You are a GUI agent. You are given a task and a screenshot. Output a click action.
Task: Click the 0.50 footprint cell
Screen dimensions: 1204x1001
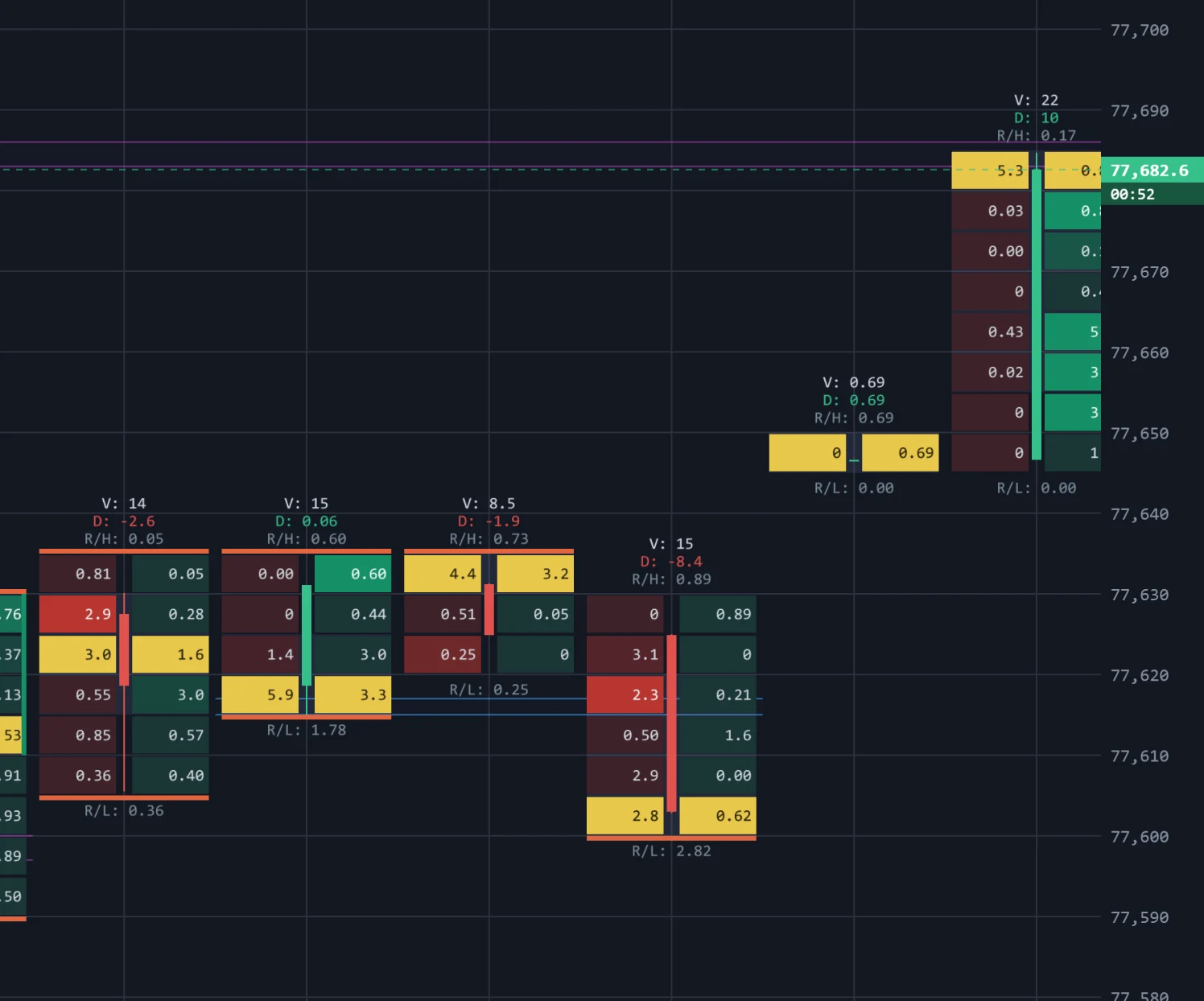tap(625, 735)
